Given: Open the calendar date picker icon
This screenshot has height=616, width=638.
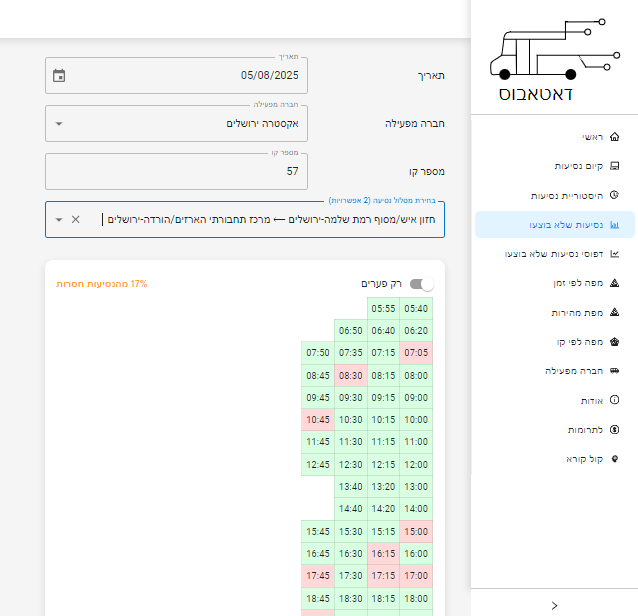Looking at the screenshot, I should pyautogui.click(x=59, y=75).
